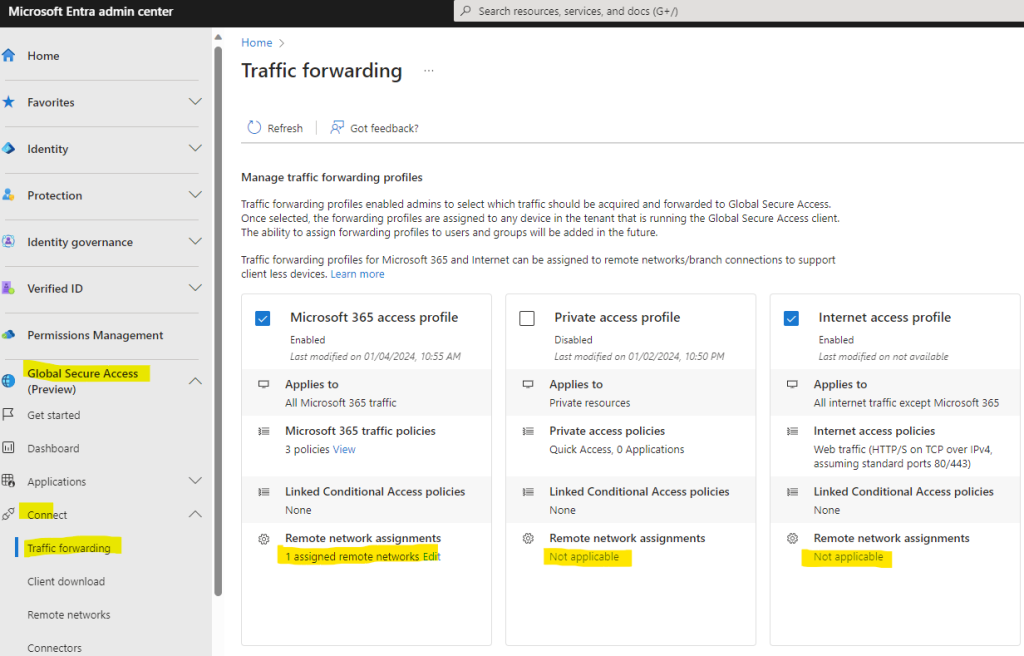This screenshot has height=656, width=1024.
Task: Open the Traffic forwarding more options ellipsis
Action: [x=428, y=71]
